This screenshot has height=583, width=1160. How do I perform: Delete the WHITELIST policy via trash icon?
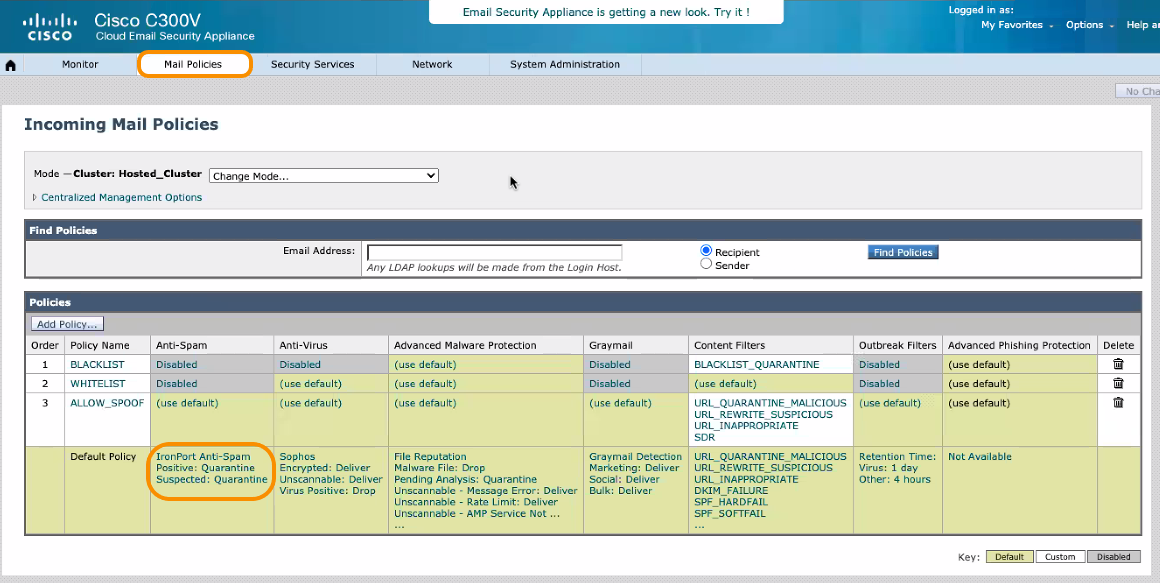(x=1118, y=383)
